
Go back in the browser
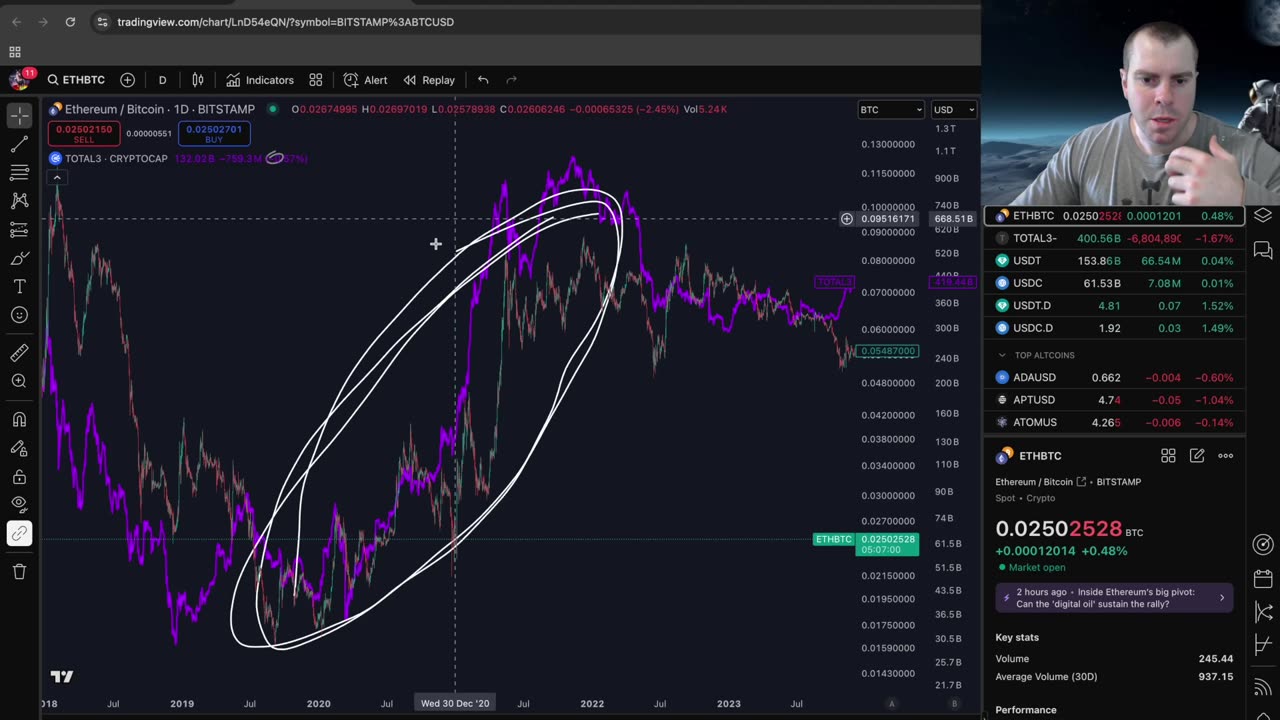point(16,22)
